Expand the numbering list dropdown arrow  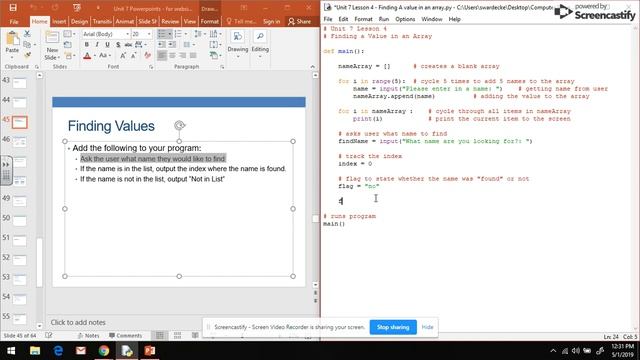pyautogui.click(x=186, y=34)
